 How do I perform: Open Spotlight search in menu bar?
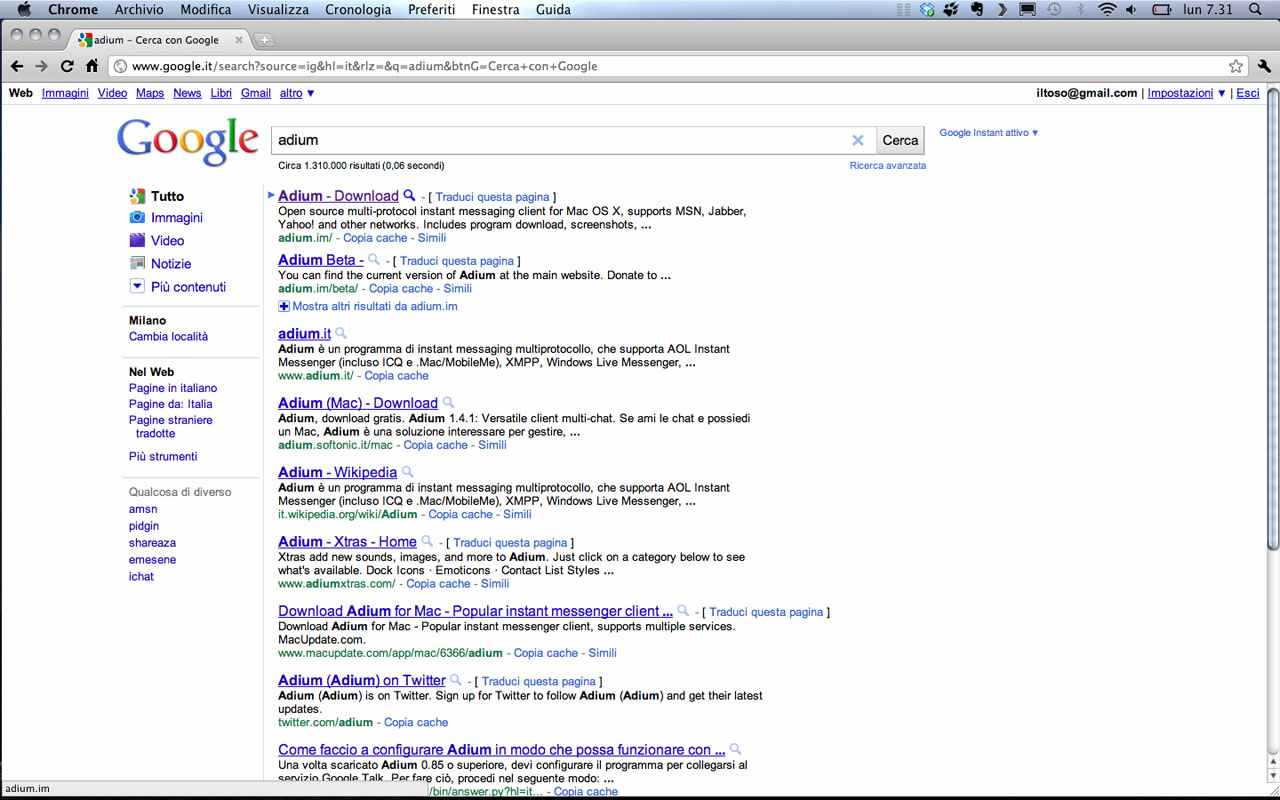click(1256, 9)
